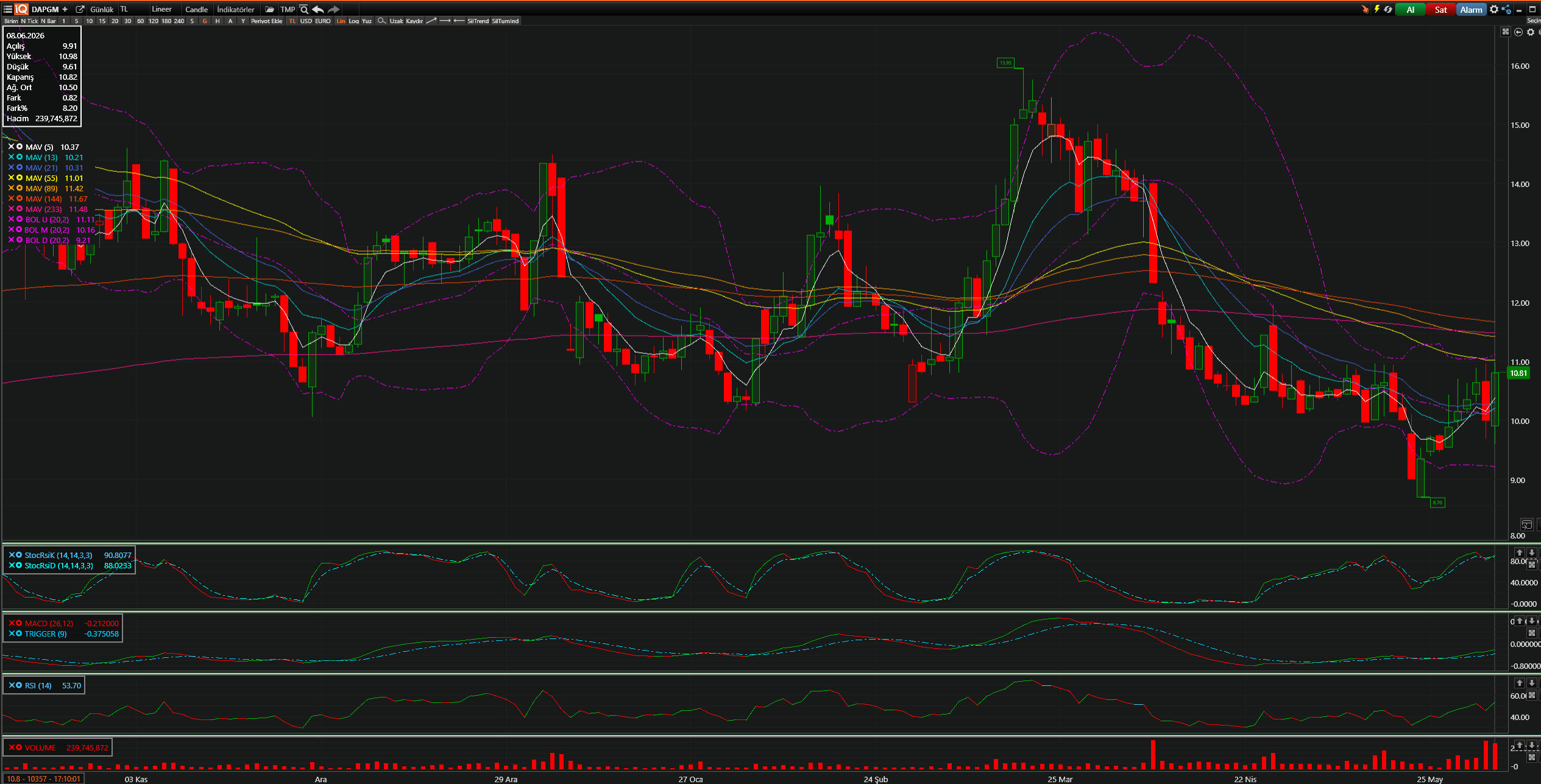Click the SilTrend button
Image resolution: width=1541 pixels, height=784 pixels.
[478, 21]
